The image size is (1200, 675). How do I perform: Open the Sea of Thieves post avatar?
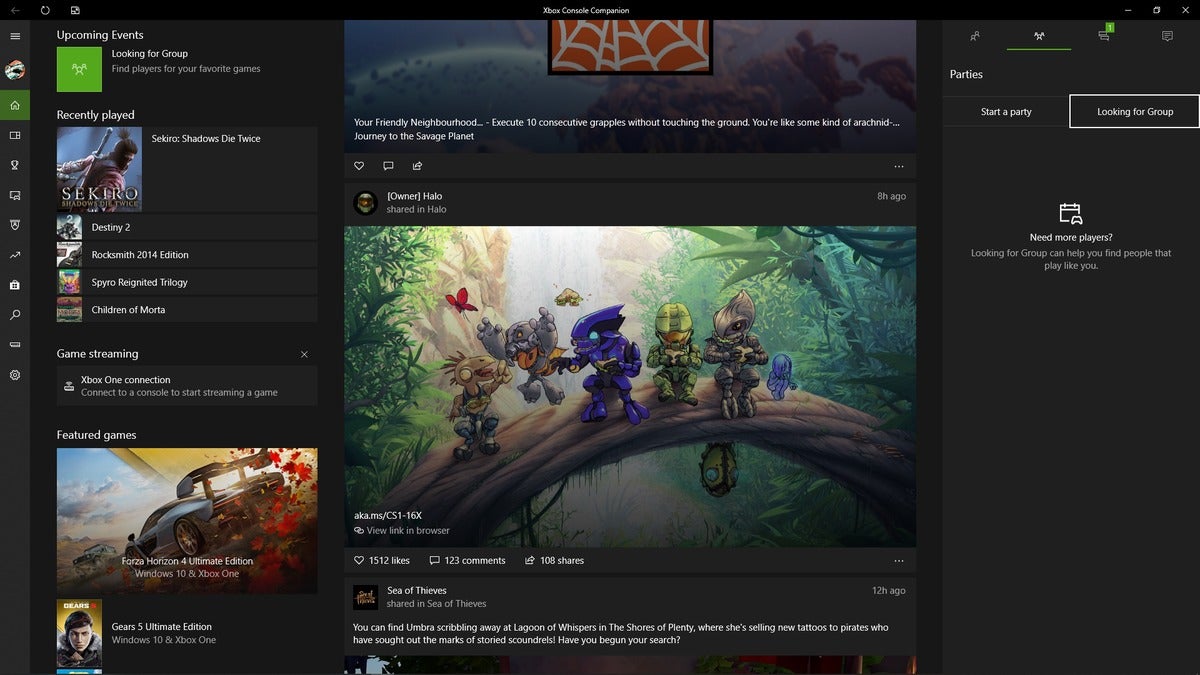[365, 597]
